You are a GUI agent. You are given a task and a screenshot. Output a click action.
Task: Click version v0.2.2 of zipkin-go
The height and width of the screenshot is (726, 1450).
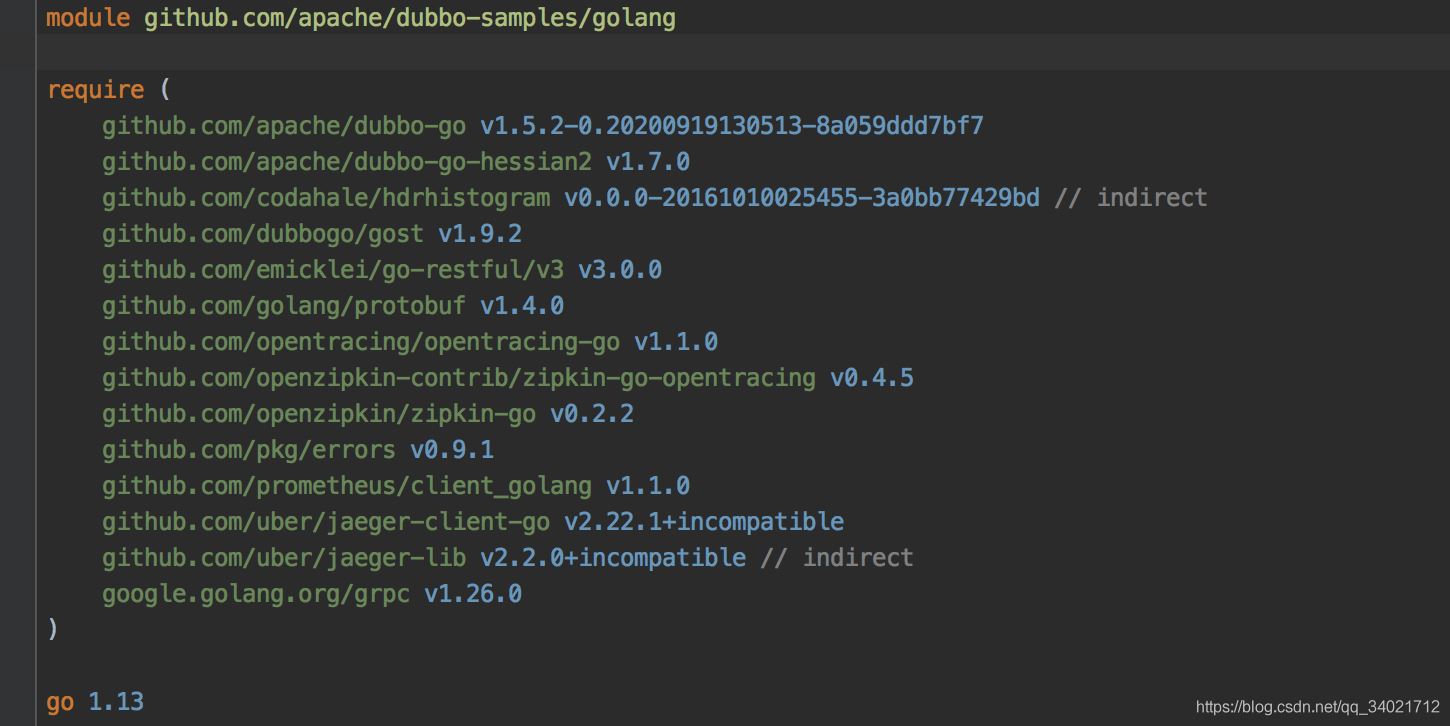point(591,414)
